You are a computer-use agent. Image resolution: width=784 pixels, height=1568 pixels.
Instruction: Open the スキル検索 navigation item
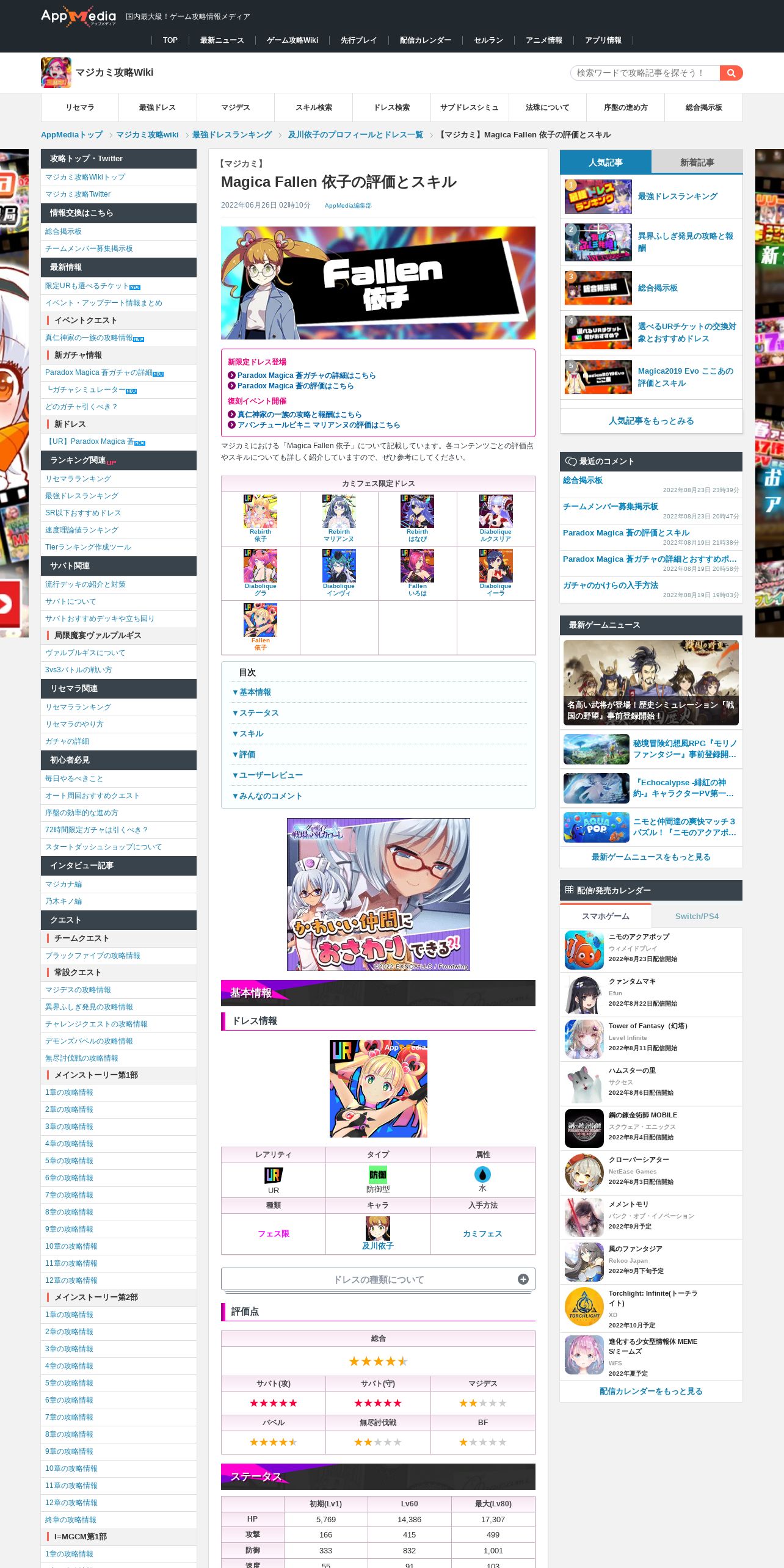click(x=314, y=107)
